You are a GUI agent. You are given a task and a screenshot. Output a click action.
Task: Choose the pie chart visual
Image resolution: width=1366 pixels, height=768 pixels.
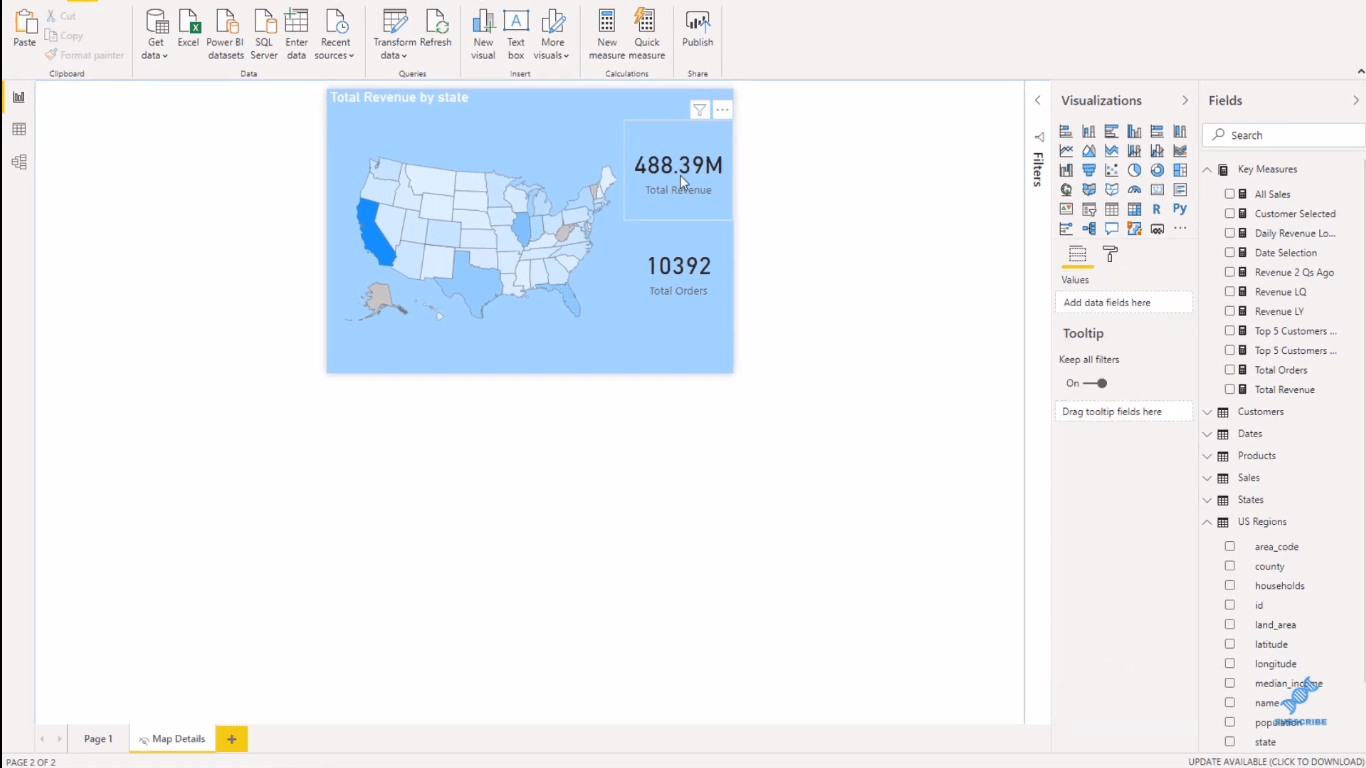pyautogui.click(x=1134, y=170)
